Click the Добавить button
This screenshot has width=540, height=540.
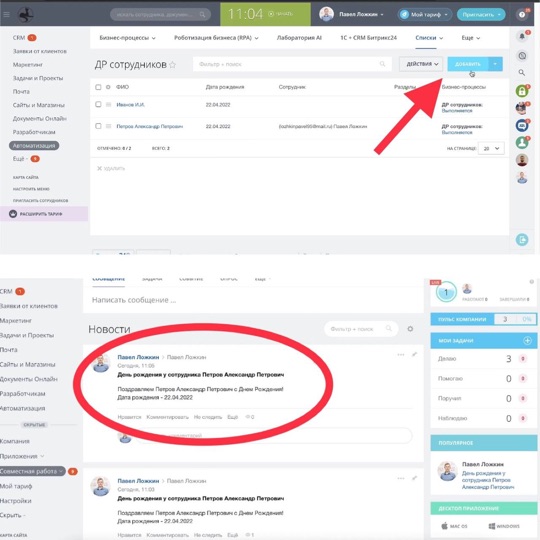(468, 64)
